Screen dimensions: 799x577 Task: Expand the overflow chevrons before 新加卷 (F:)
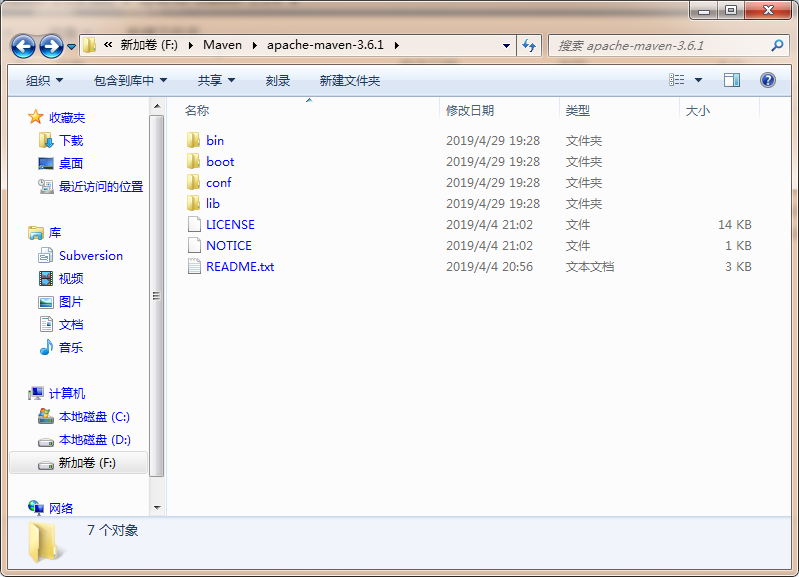click(x=108, y=45)
